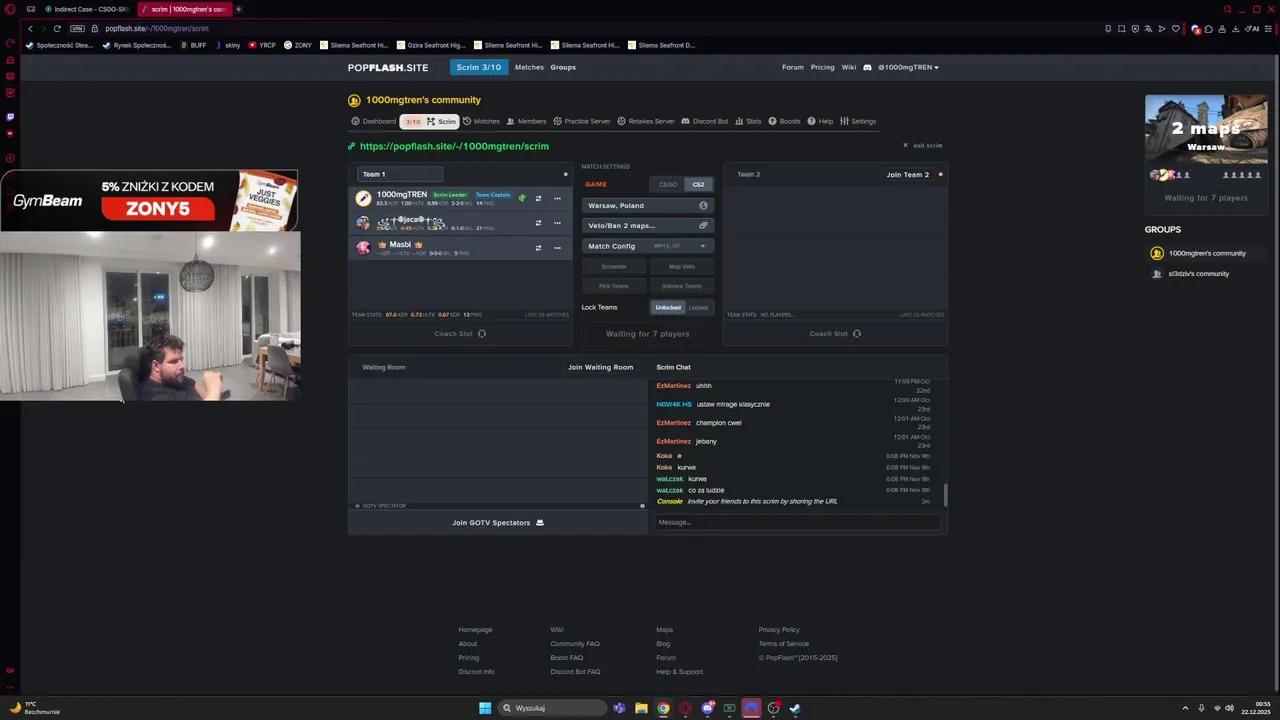Screen dimensions: 1280x720
Task: Open more options for 1000mgTREN
Action: 557,198
